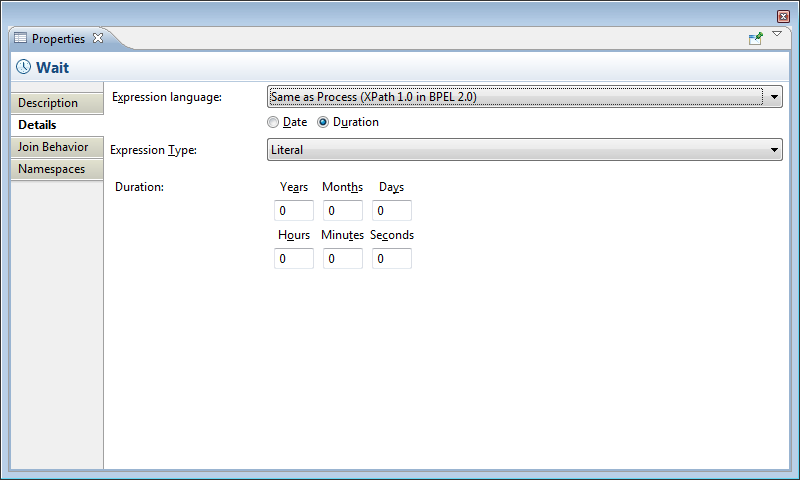Click the Wait clock icon
Viewport: 800px width, 480px height.
(23, 67)
